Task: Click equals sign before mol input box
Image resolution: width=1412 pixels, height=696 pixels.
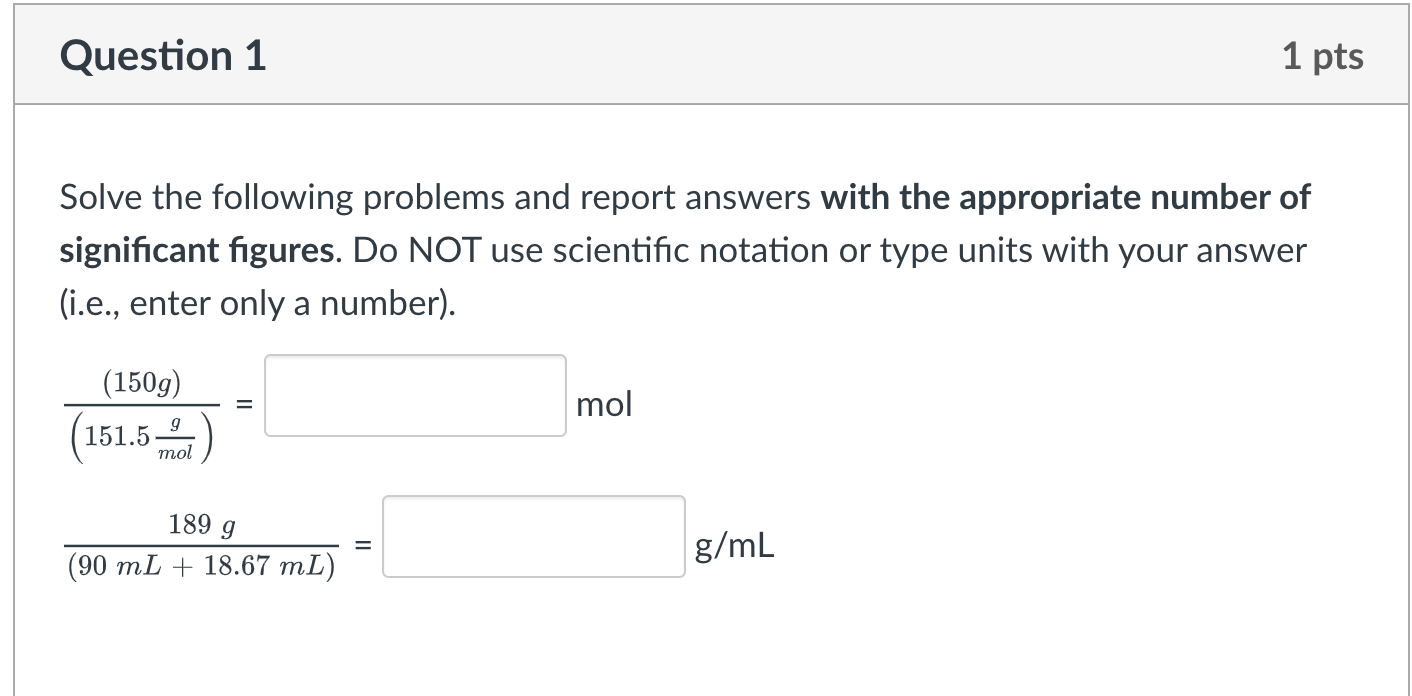Action: pyautogui.click(x=242, y=405)
